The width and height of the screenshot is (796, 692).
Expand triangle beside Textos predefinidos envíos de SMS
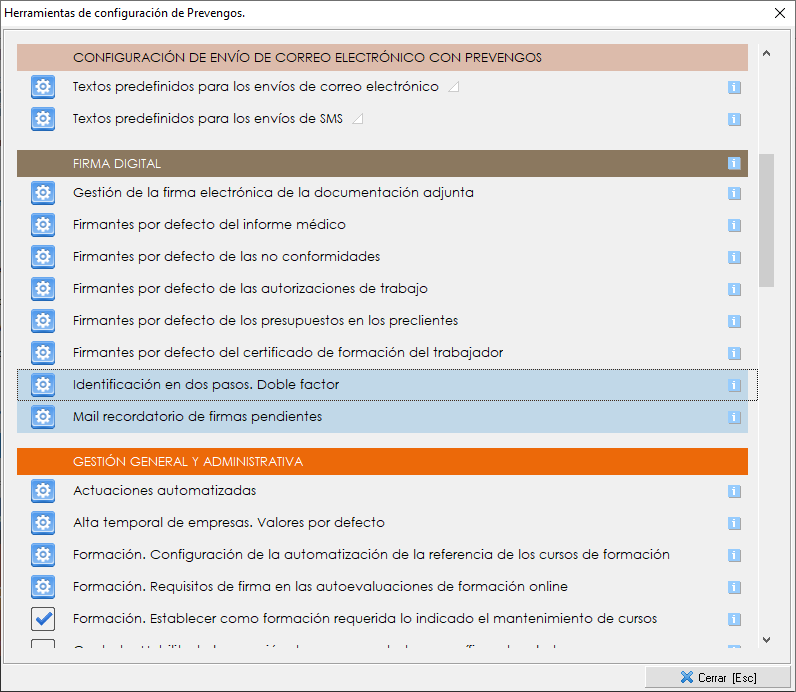point(358,119)
